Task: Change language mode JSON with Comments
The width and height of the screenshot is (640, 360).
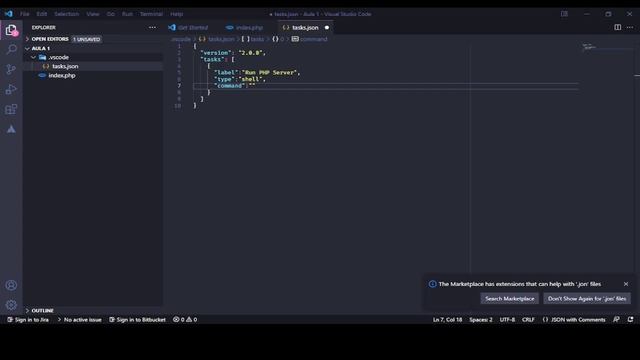Action: (574, 320)
